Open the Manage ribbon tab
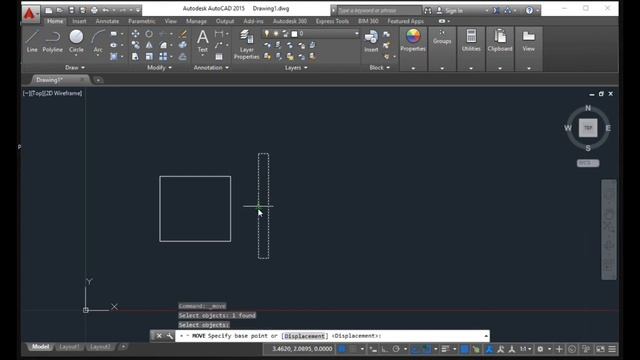Screen dimensions: 640x360 click(196, 21)
